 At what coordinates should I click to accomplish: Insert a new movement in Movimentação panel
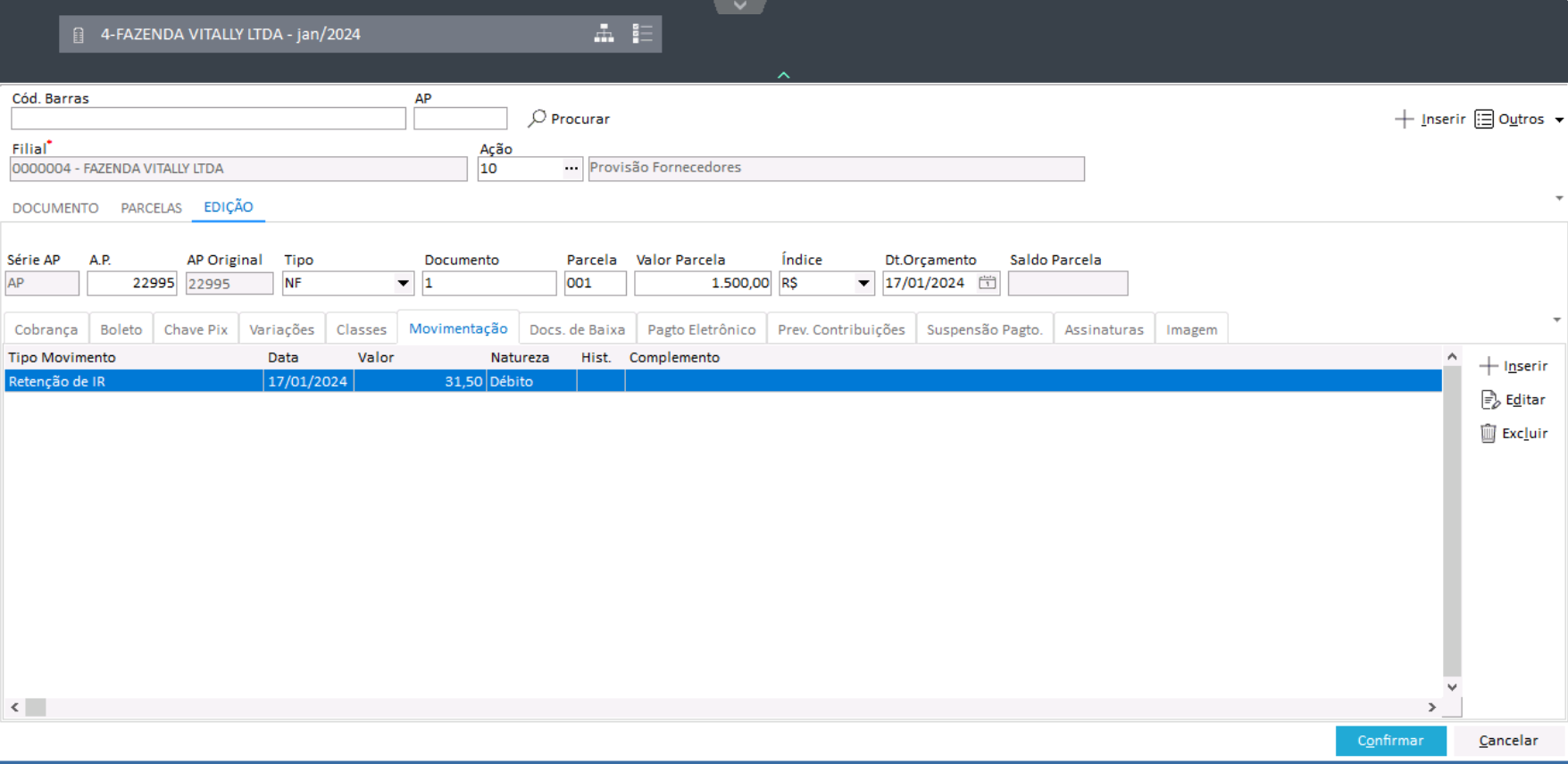coord(1514,366)
